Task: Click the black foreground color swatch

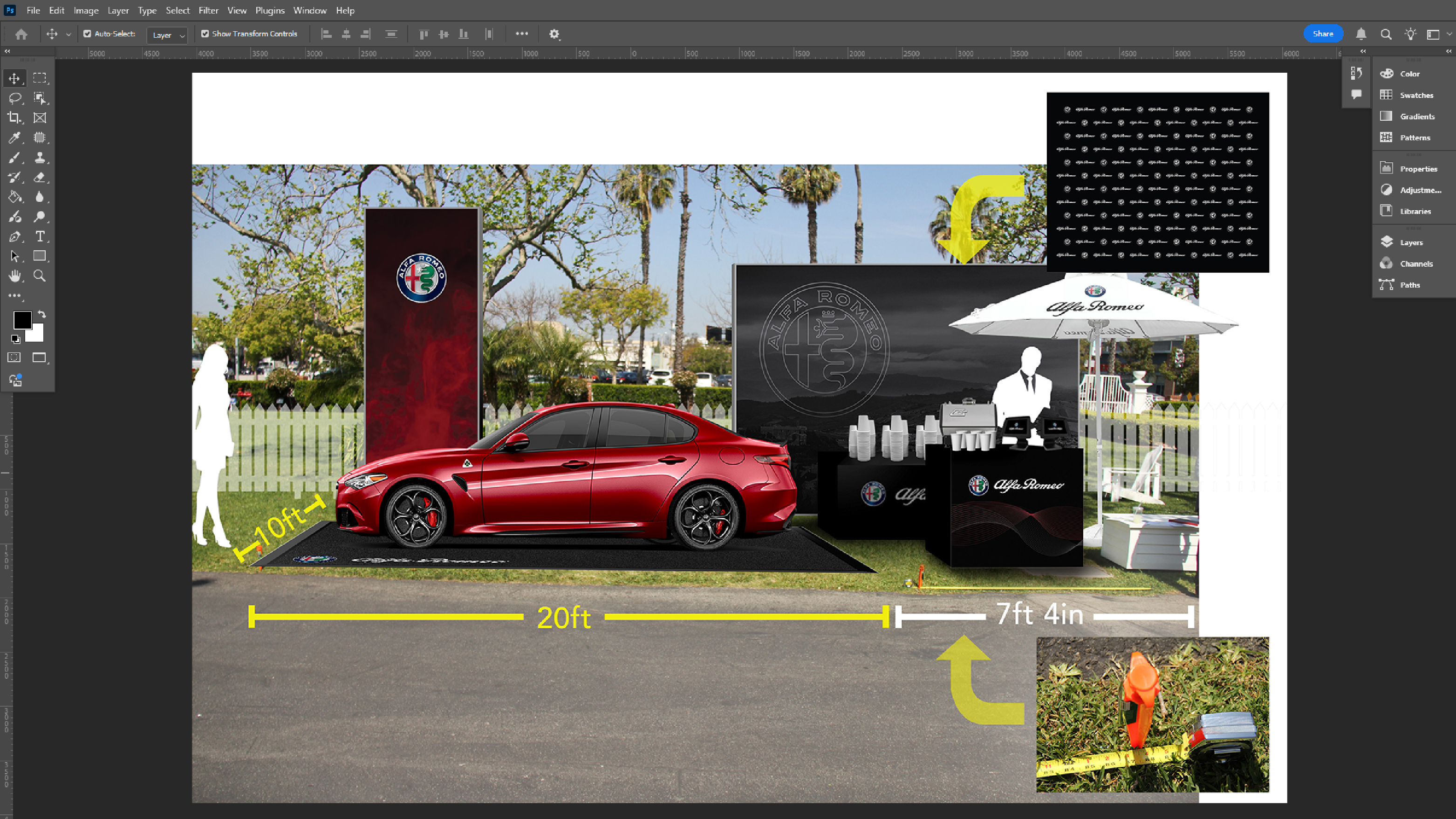Action: click(22, 320)
